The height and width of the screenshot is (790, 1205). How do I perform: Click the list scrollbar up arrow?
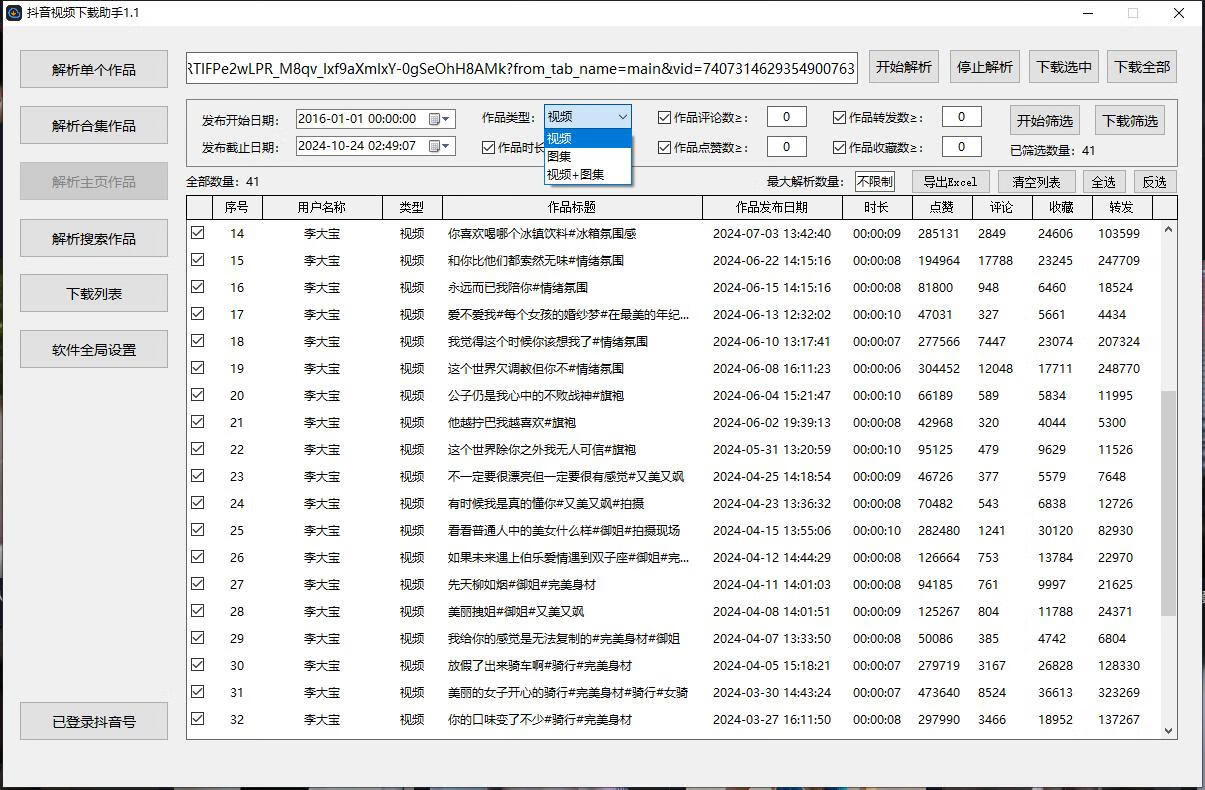point(1168,231)
